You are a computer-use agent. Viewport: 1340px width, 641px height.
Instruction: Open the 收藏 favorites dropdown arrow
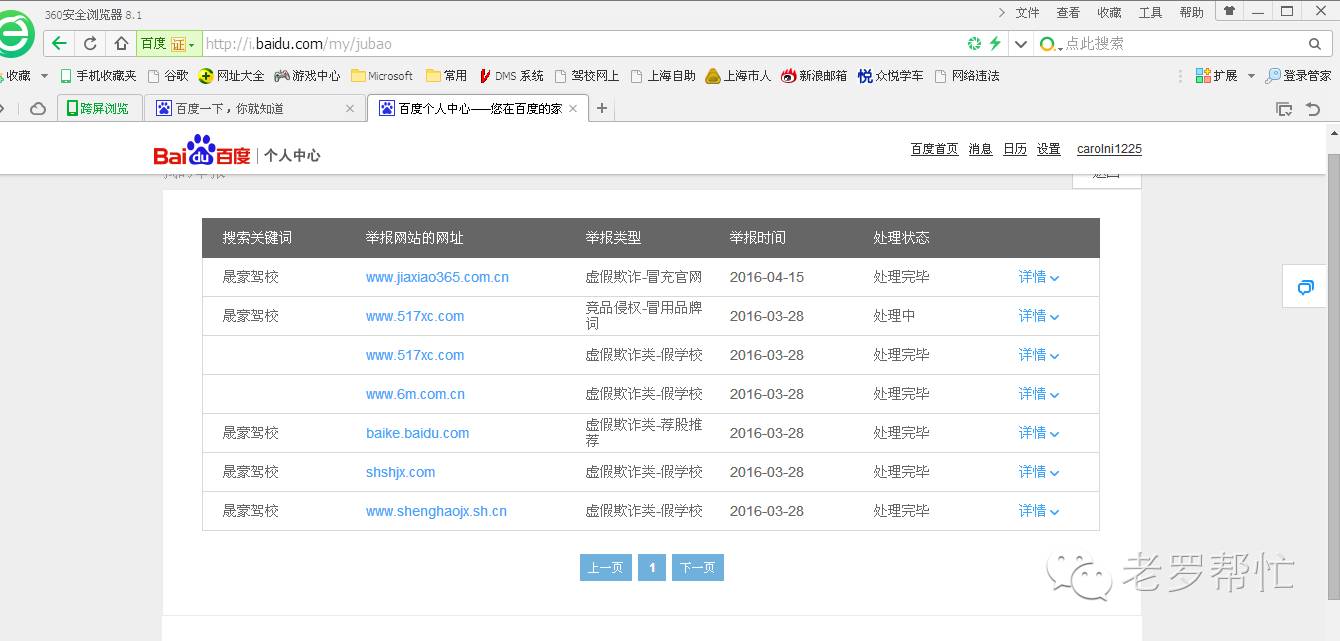44,76
